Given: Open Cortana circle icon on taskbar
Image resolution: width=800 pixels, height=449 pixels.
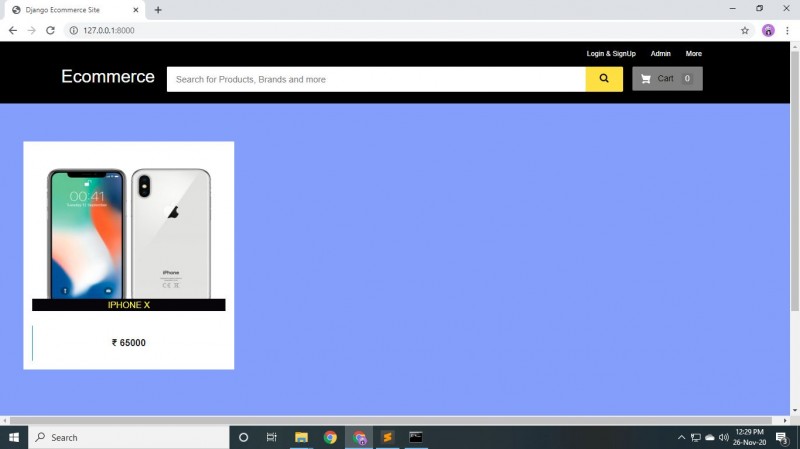Looking at the screenshot, I should coord(243,437).
